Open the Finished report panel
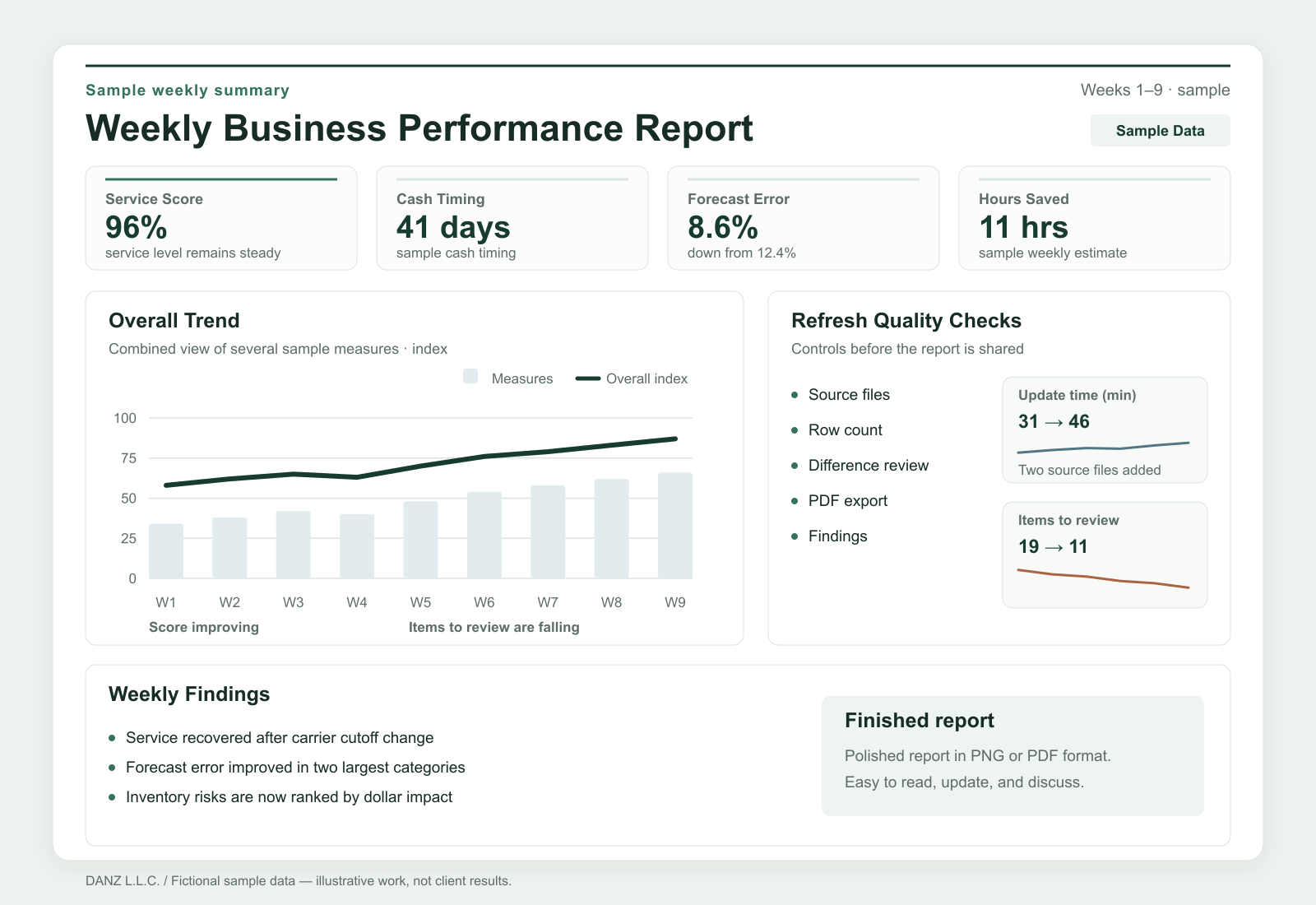Viewport: 1316px width, 905px height. tap(1012, 756)
